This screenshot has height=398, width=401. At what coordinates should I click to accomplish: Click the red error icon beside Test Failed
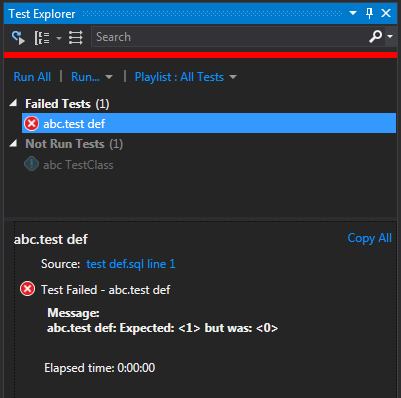pos(27,289)
